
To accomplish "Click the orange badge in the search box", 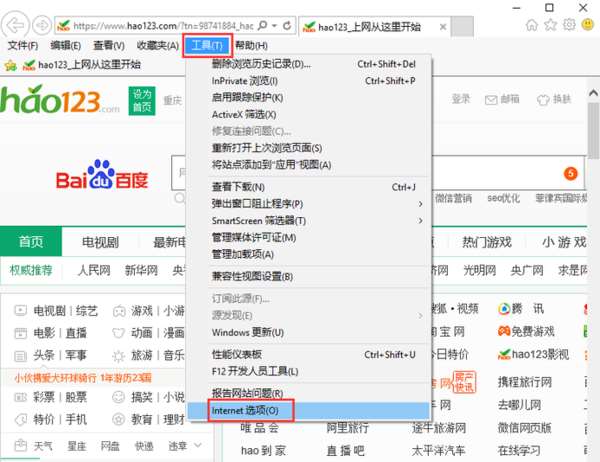I will point(570,174).
